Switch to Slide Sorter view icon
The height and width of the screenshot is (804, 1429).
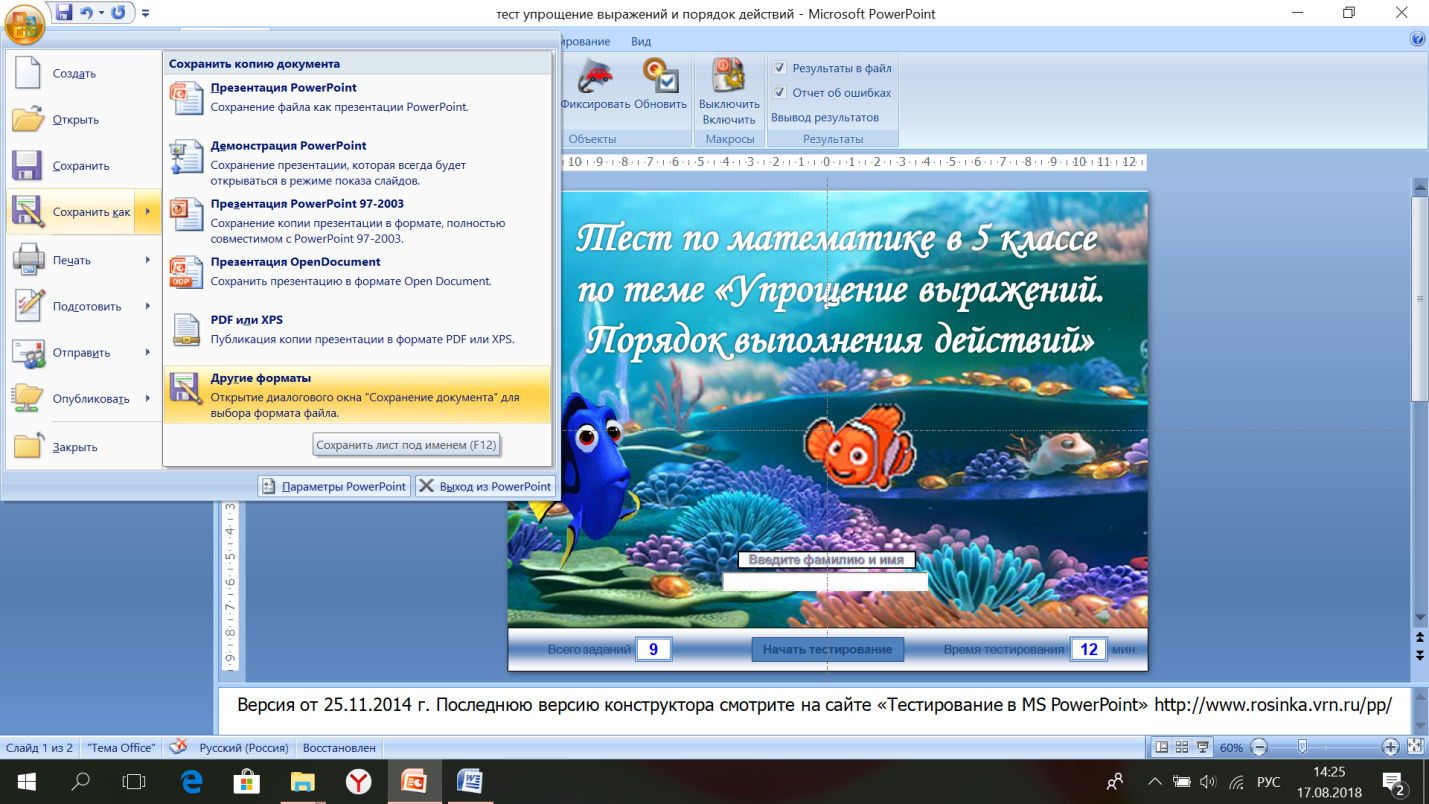click(x=1181, y=747)
